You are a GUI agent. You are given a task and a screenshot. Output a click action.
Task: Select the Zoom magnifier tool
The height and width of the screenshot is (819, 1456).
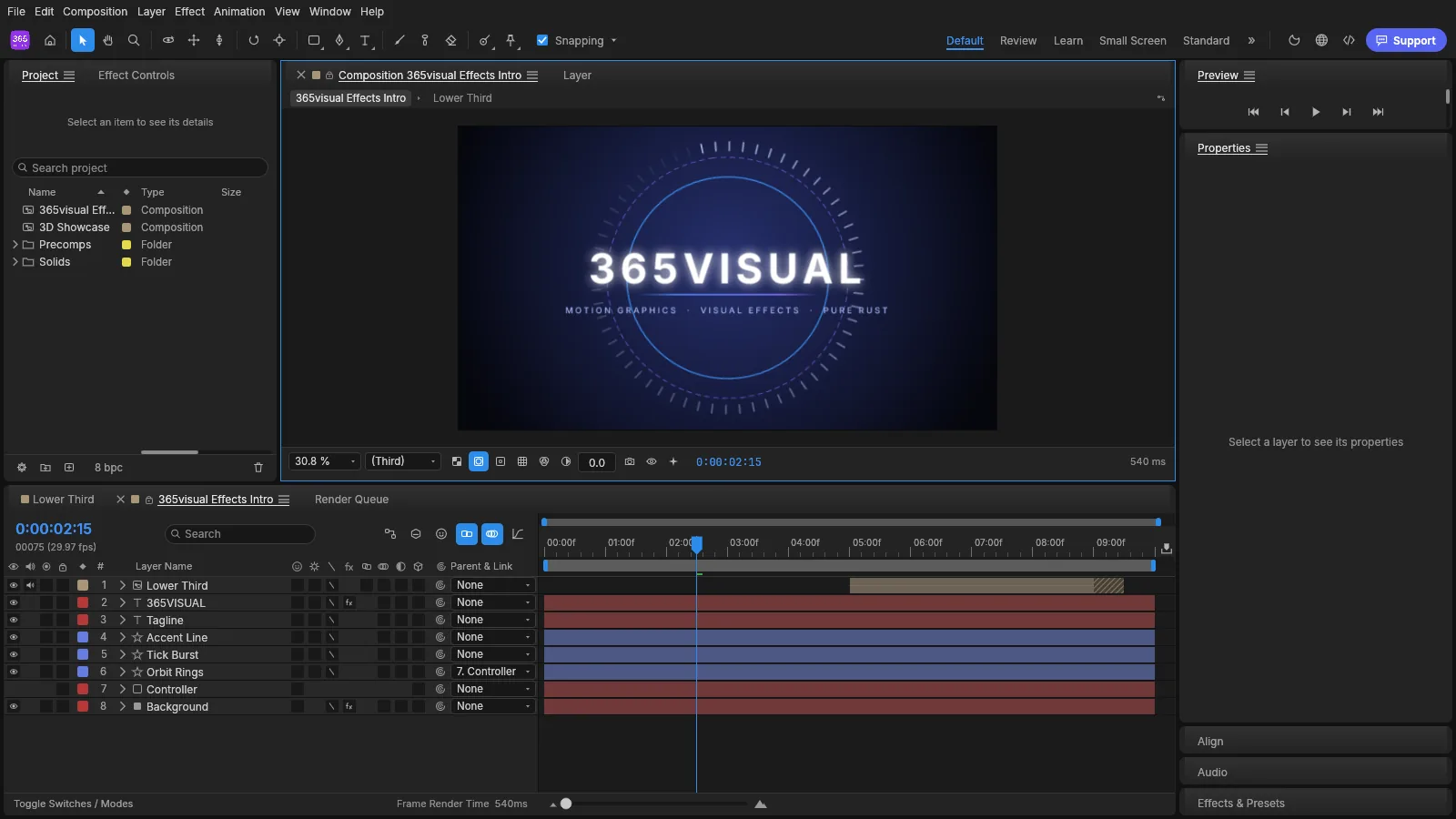[x=134, y=40]
